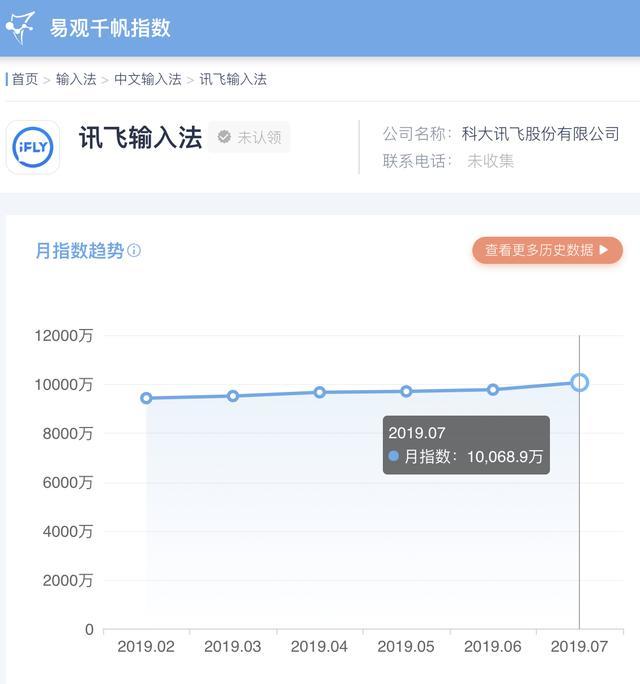
Task: Navigate to 中文输入法 breadcrumb category
Action: click(x=148, y=79)
